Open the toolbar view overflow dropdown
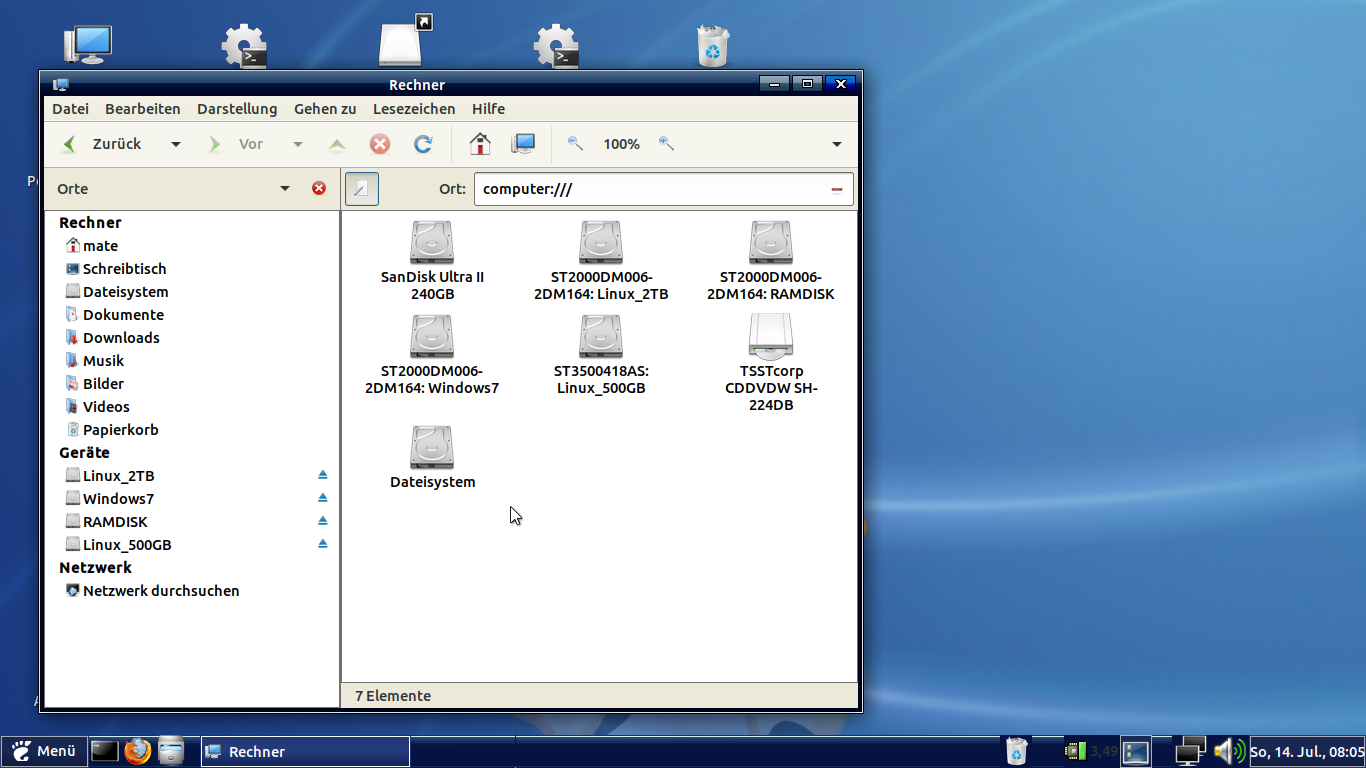The width and height of the screenshot is (1366, 768). (837, 144)
